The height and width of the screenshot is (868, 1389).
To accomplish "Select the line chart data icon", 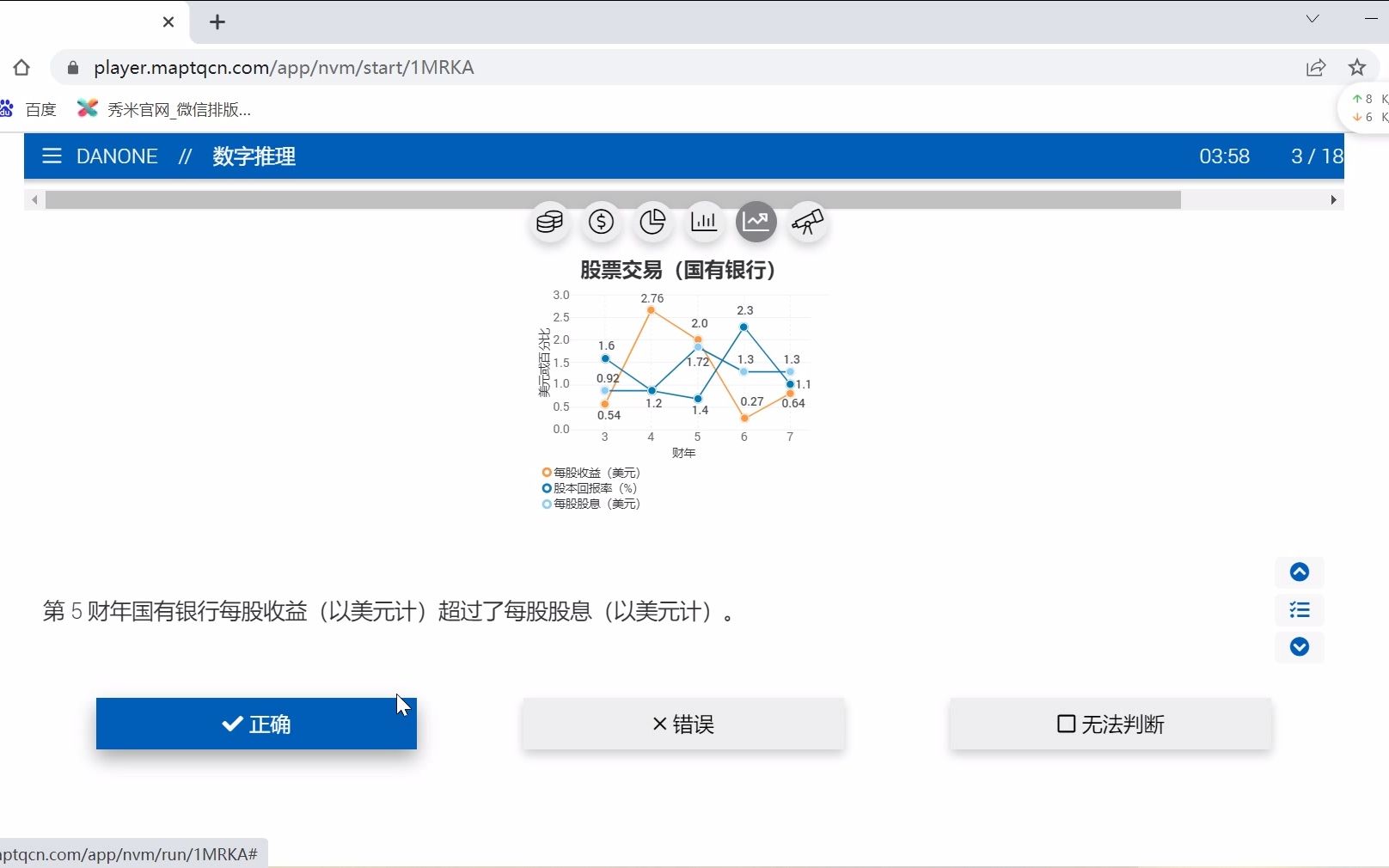I will (756, 223).
